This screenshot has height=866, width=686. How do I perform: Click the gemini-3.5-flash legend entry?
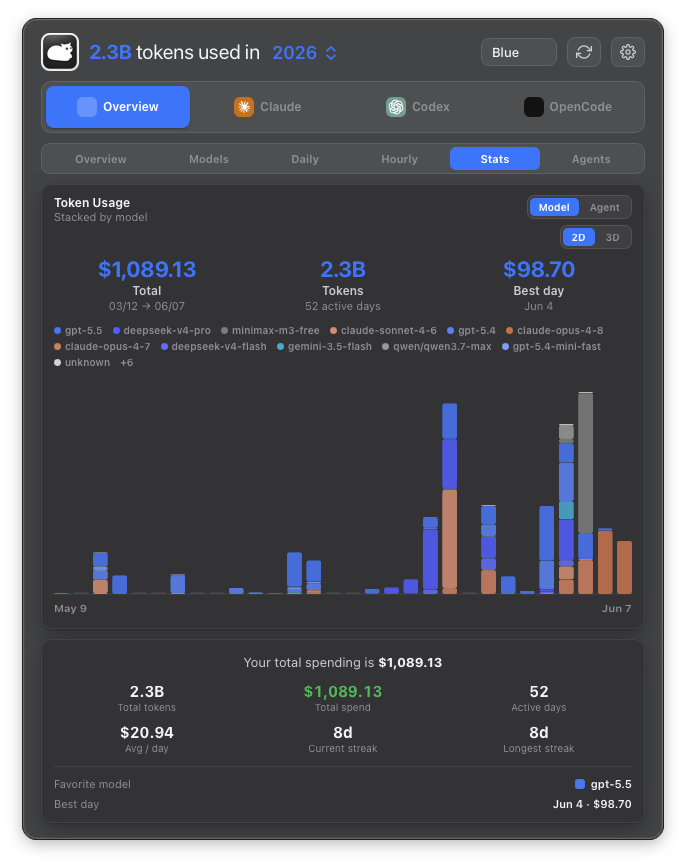324,347
